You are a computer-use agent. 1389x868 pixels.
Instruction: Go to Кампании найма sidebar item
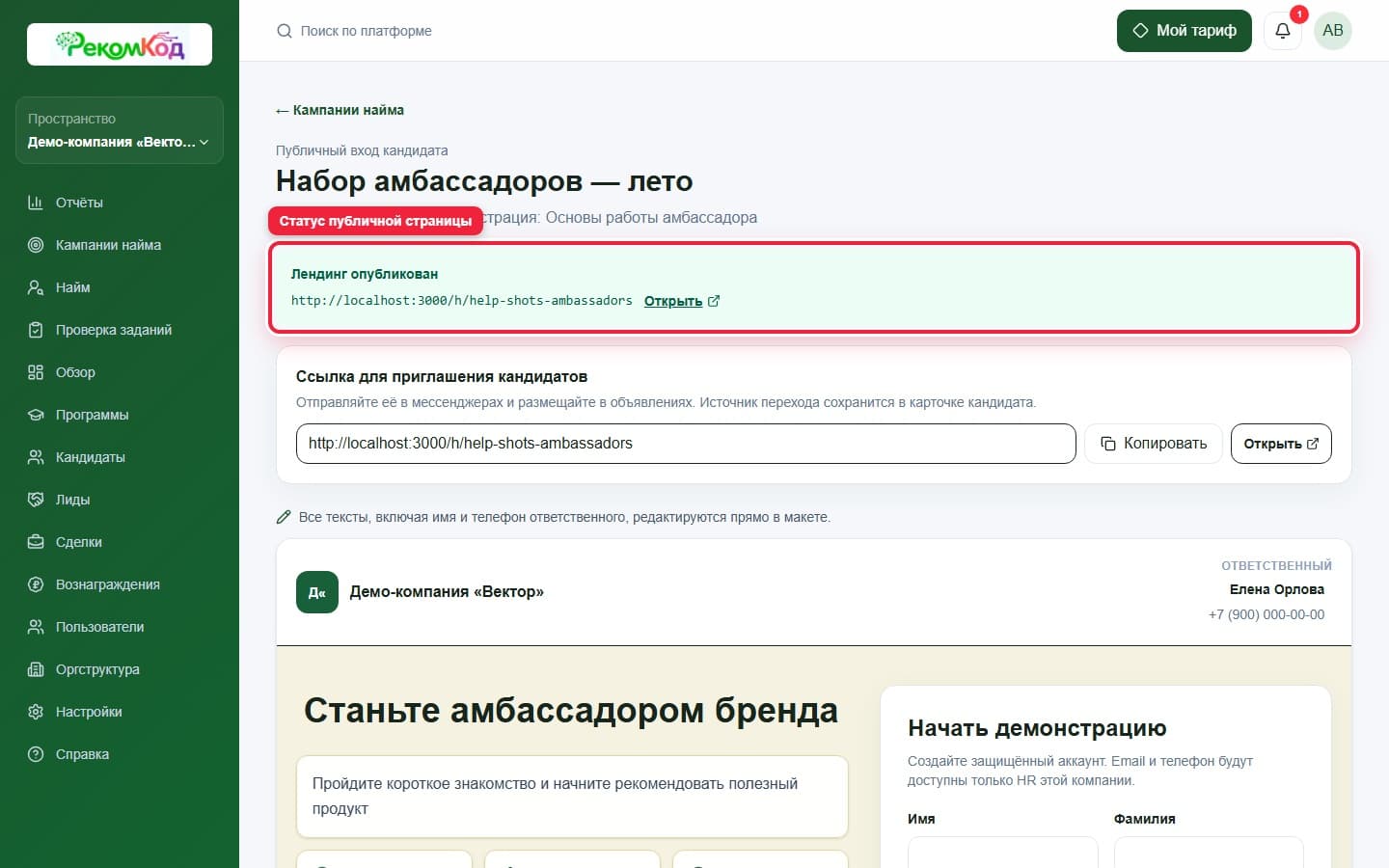tap(120, 245)
